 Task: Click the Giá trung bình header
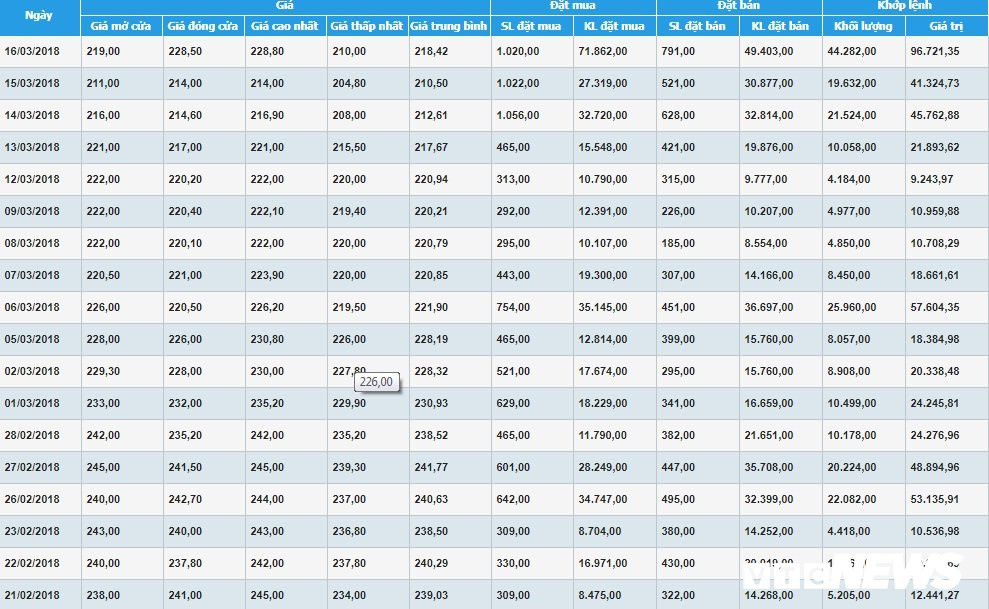pyautogui.click(x=449, y=26)
